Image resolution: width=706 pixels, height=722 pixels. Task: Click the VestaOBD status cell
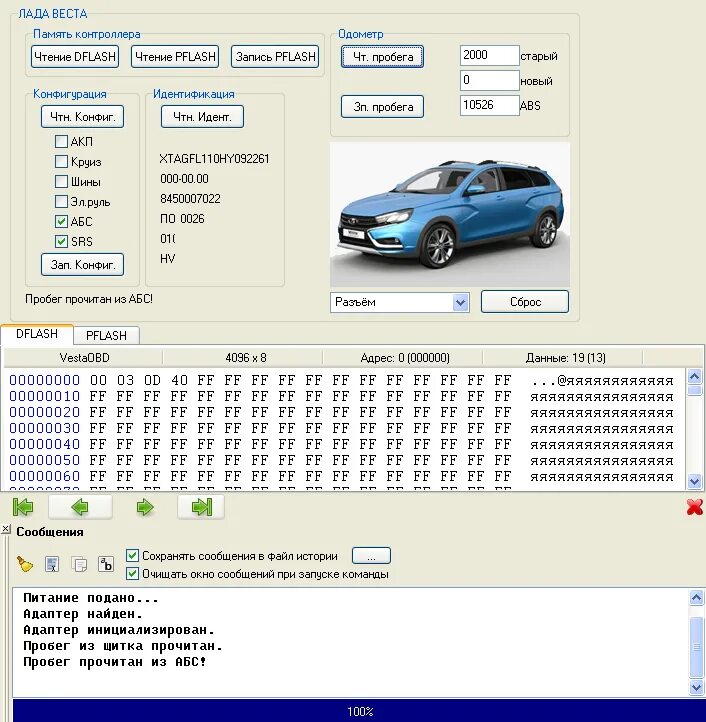[84, 358]
